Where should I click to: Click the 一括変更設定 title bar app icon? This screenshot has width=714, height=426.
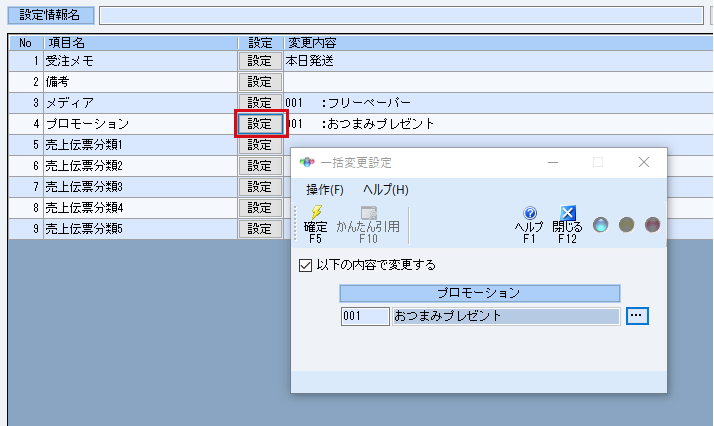307,162
